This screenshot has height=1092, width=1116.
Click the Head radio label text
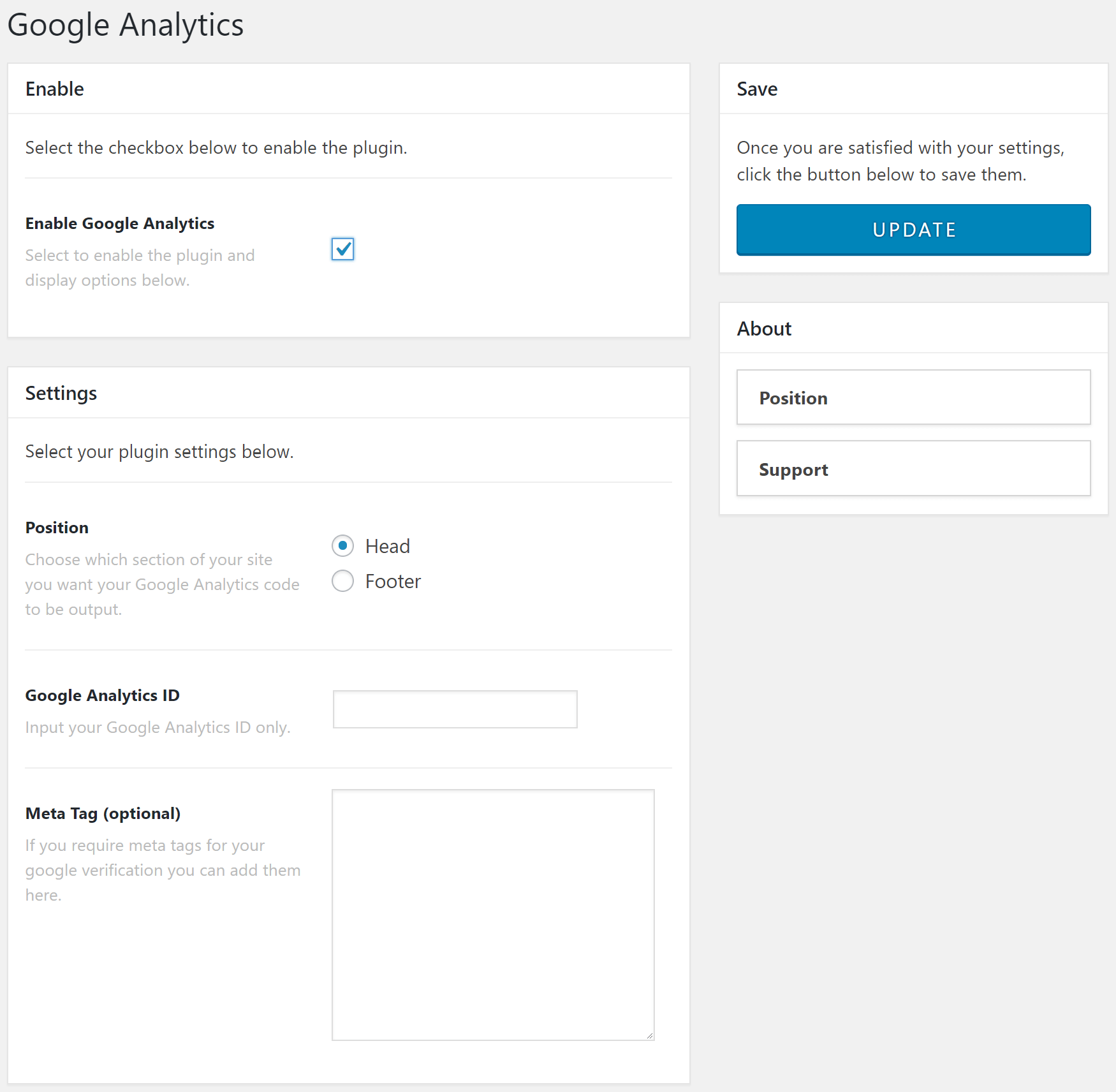[x=386, y=546]
